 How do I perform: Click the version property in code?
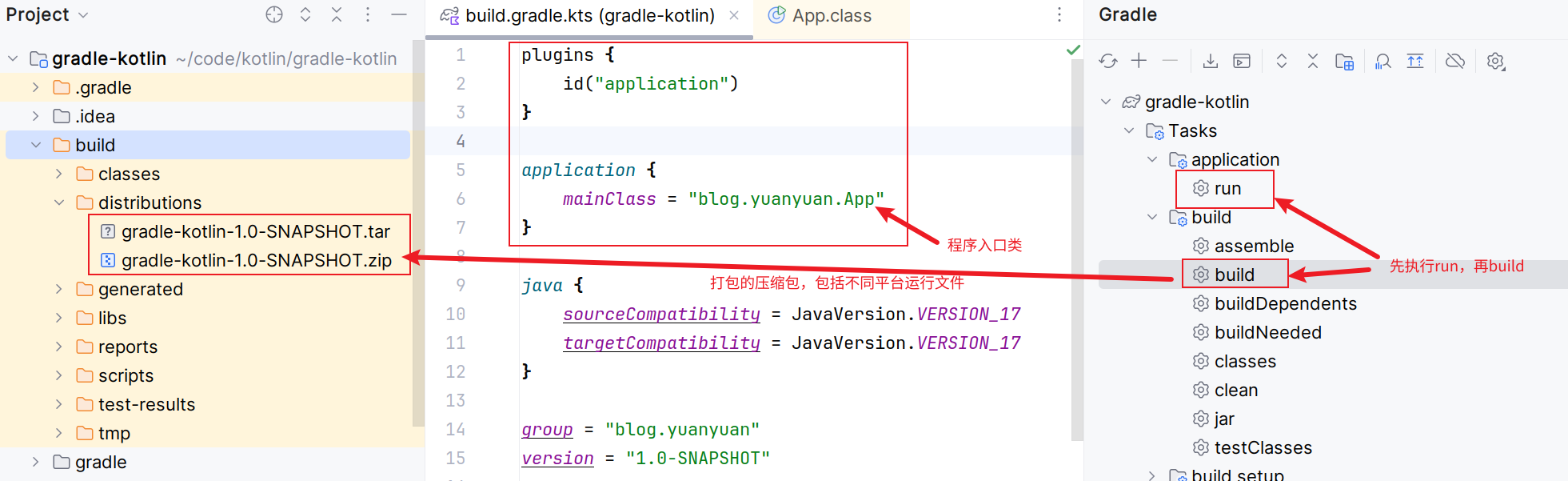point(557,458)
